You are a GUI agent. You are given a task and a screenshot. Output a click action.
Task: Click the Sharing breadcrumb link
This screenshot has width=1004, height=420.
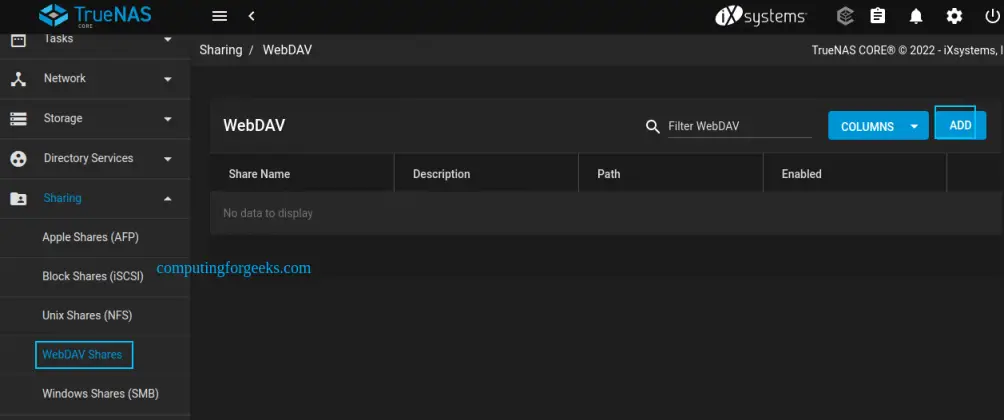pyautogui.click(x=220, y=50)
